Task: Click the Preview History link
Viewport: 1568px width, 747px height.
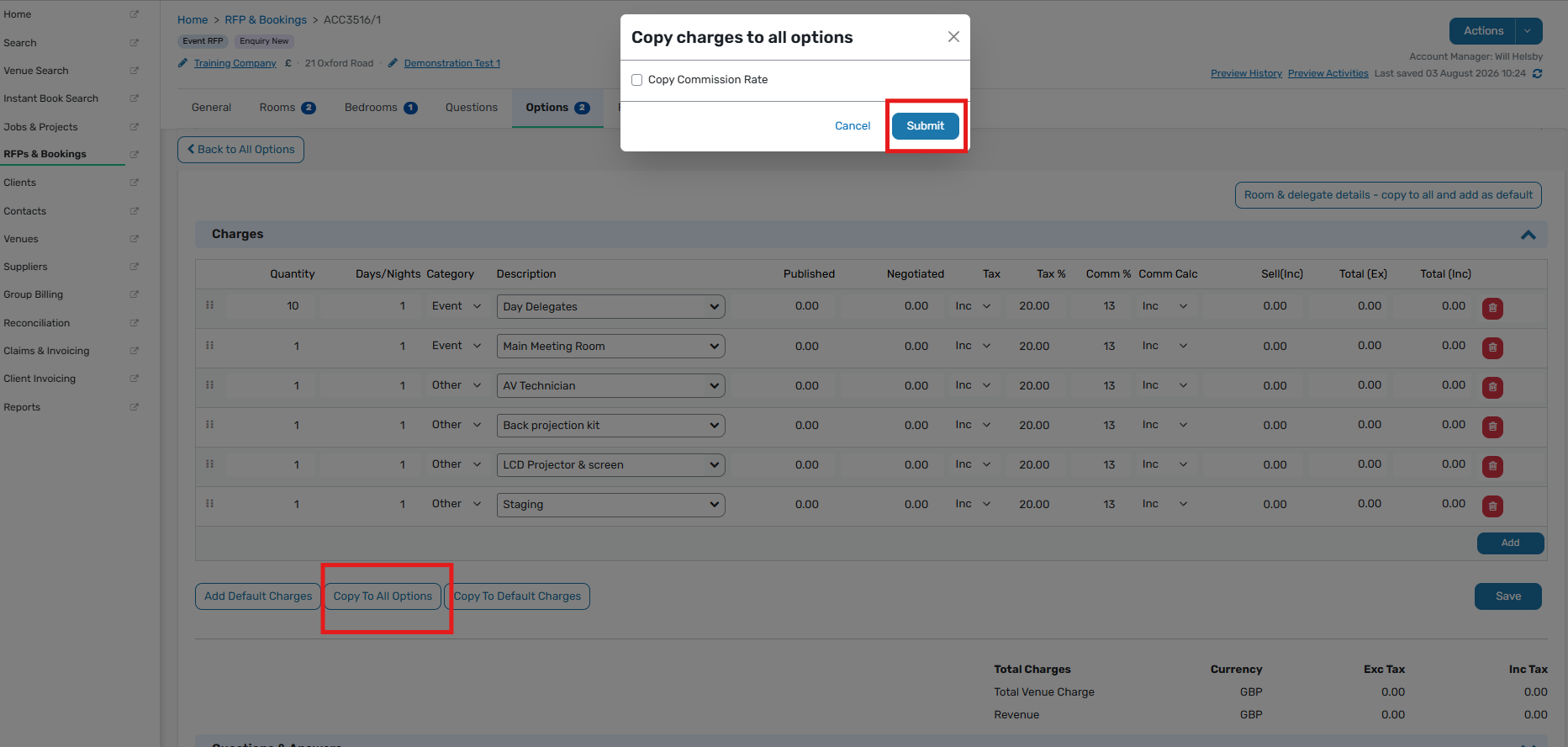Action: (1246, 73)
